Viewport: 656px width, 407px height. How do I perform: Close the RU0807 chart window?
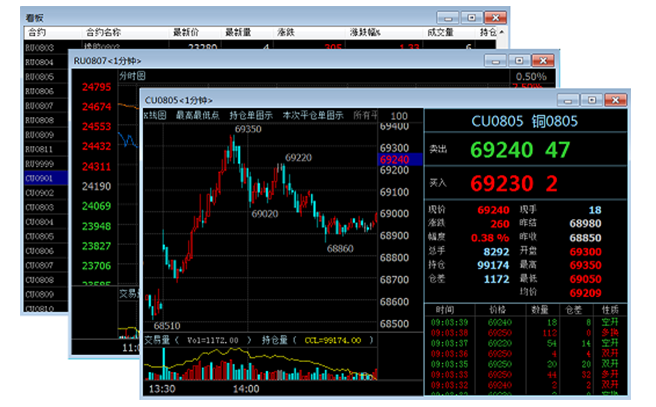click(541, 60)
